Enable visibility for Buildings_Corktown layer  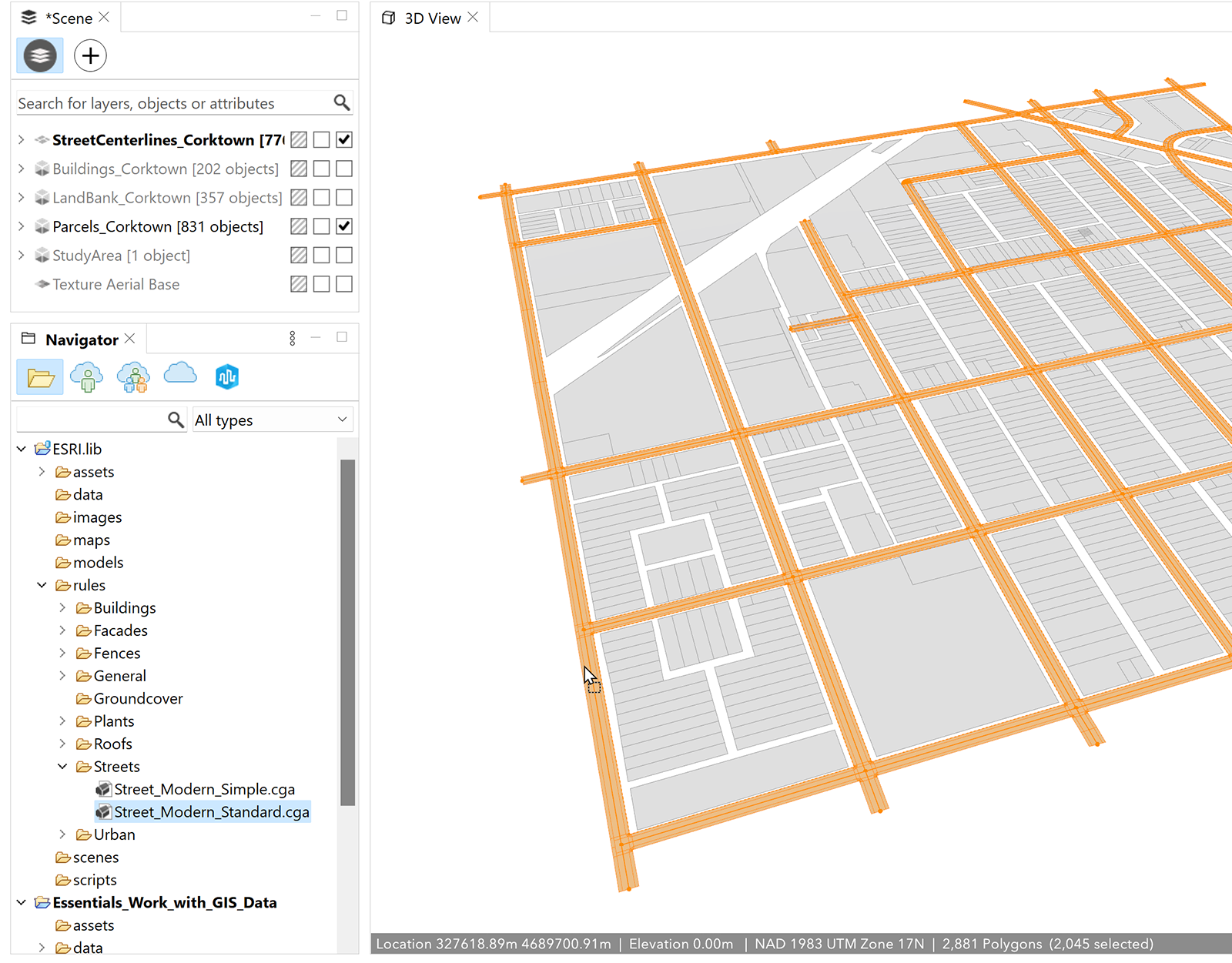pos(344,169)
